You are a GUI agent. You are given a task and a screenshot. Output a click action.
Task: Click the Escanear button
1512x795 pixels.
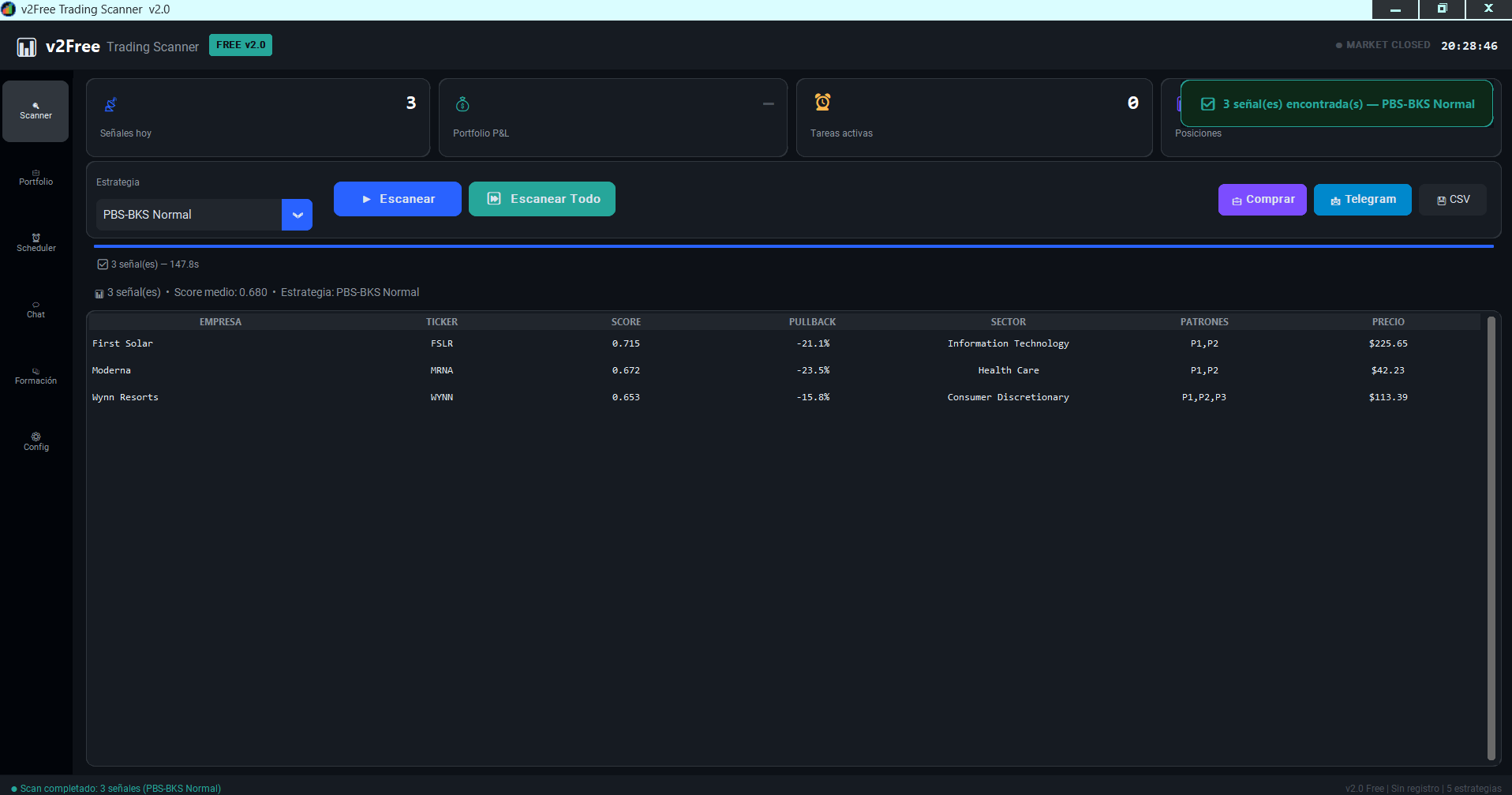tap(397, 198)
